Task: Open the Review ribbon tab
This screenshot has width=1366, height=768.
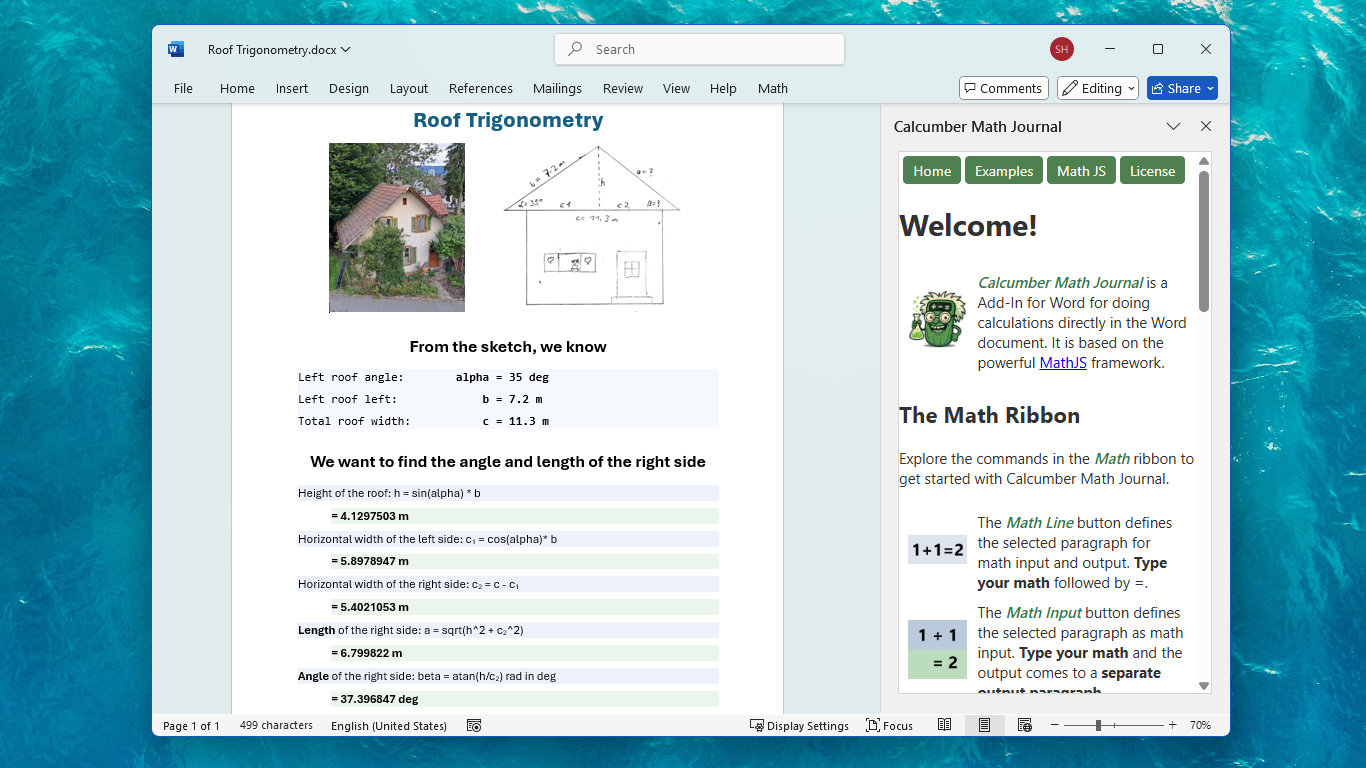Action: click(623, 88)
